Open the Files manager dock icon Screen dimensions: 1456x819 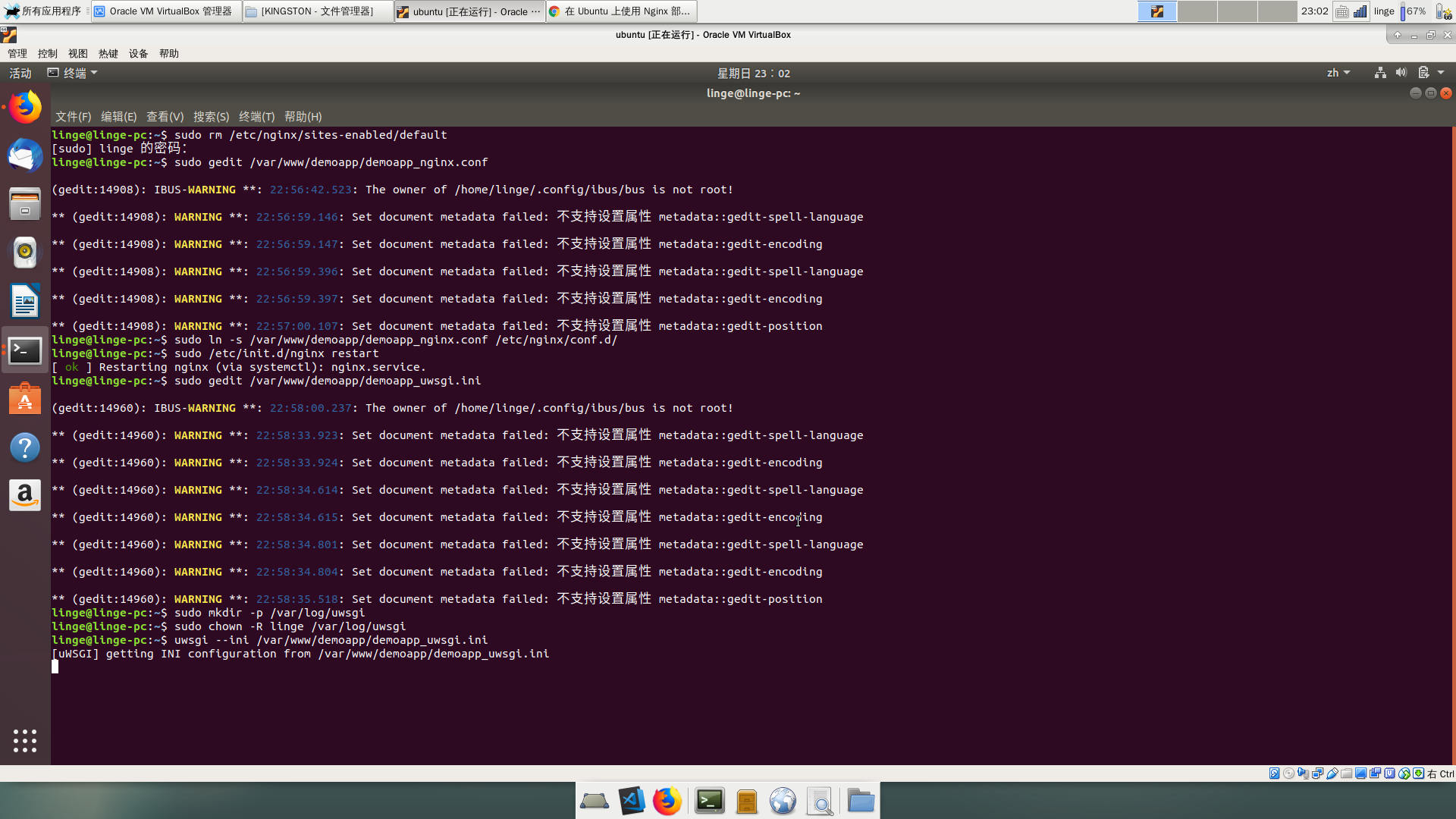coord(25,204)
